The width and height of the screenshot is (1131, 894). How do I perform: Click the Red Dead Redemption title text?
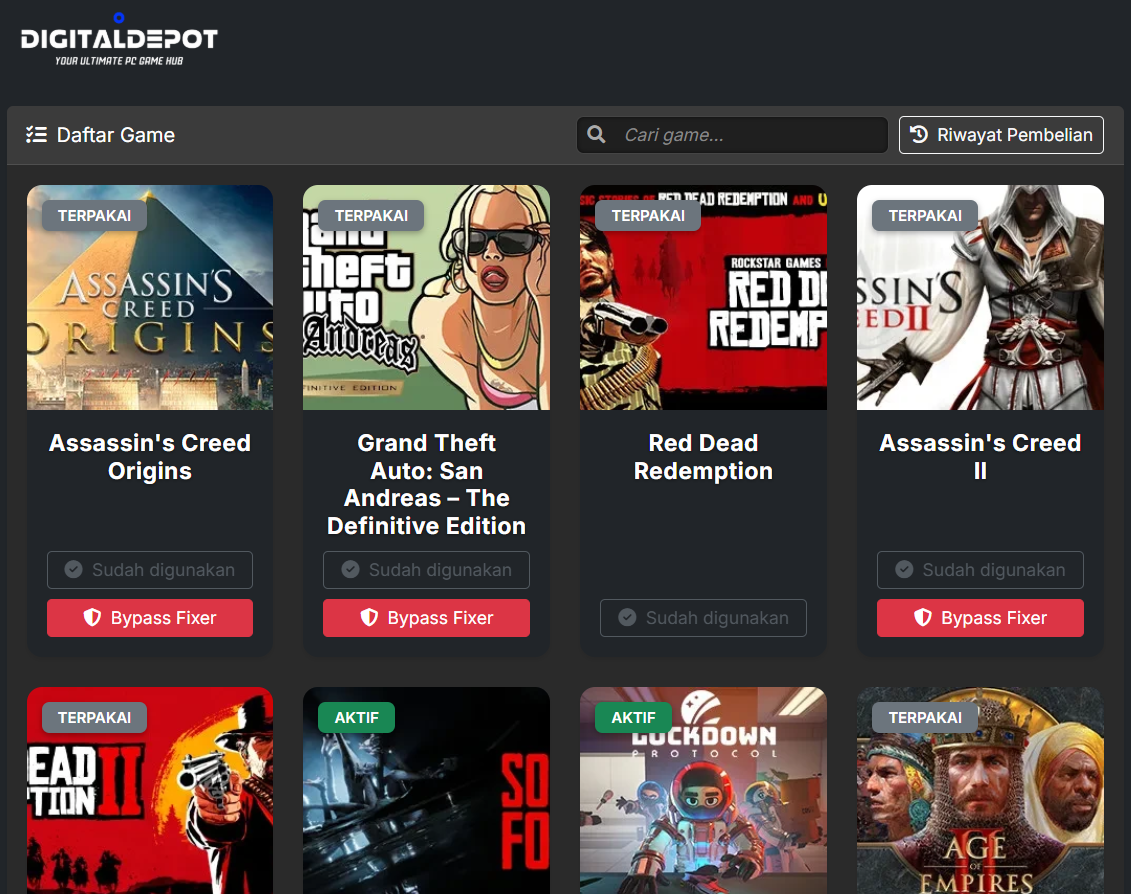703,457
